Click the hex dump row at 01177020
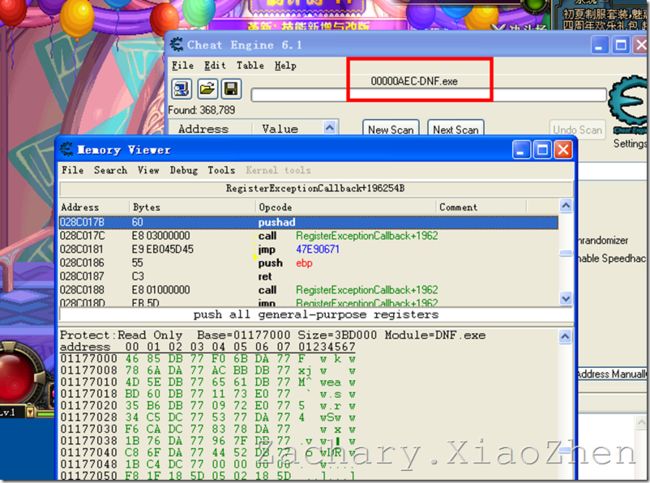The image size is (650, 483). pyautogui.click(x=207, y=405)
